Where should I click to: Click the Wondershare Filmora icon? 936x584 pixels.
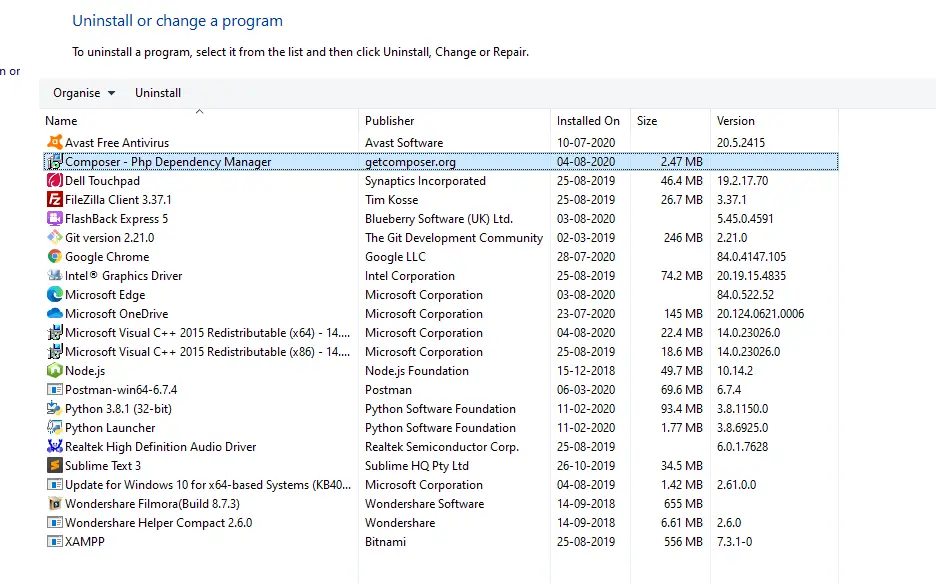[x=55, y=504]
